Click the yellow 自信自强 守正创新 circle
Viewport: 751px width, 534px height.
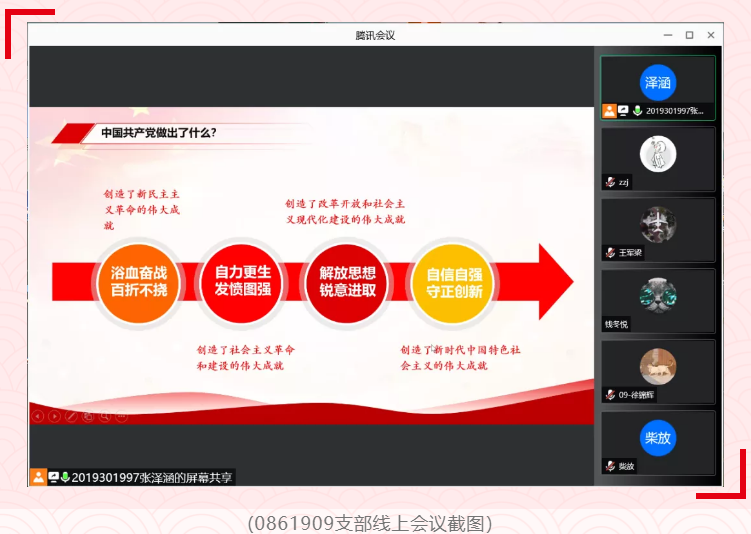tap(454, 281)
